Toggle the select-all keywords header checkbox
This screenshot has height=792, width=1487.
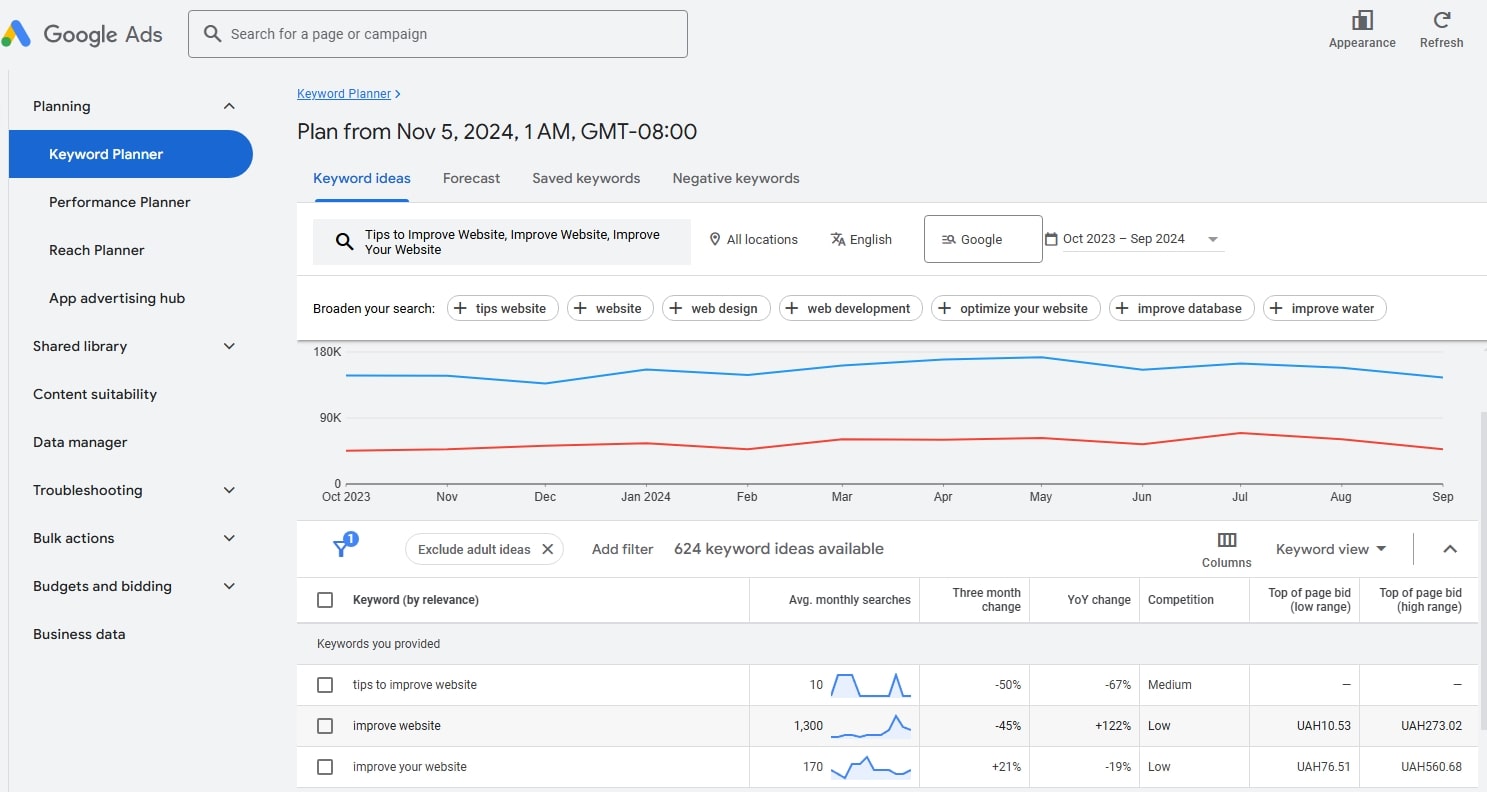[325, 600]
